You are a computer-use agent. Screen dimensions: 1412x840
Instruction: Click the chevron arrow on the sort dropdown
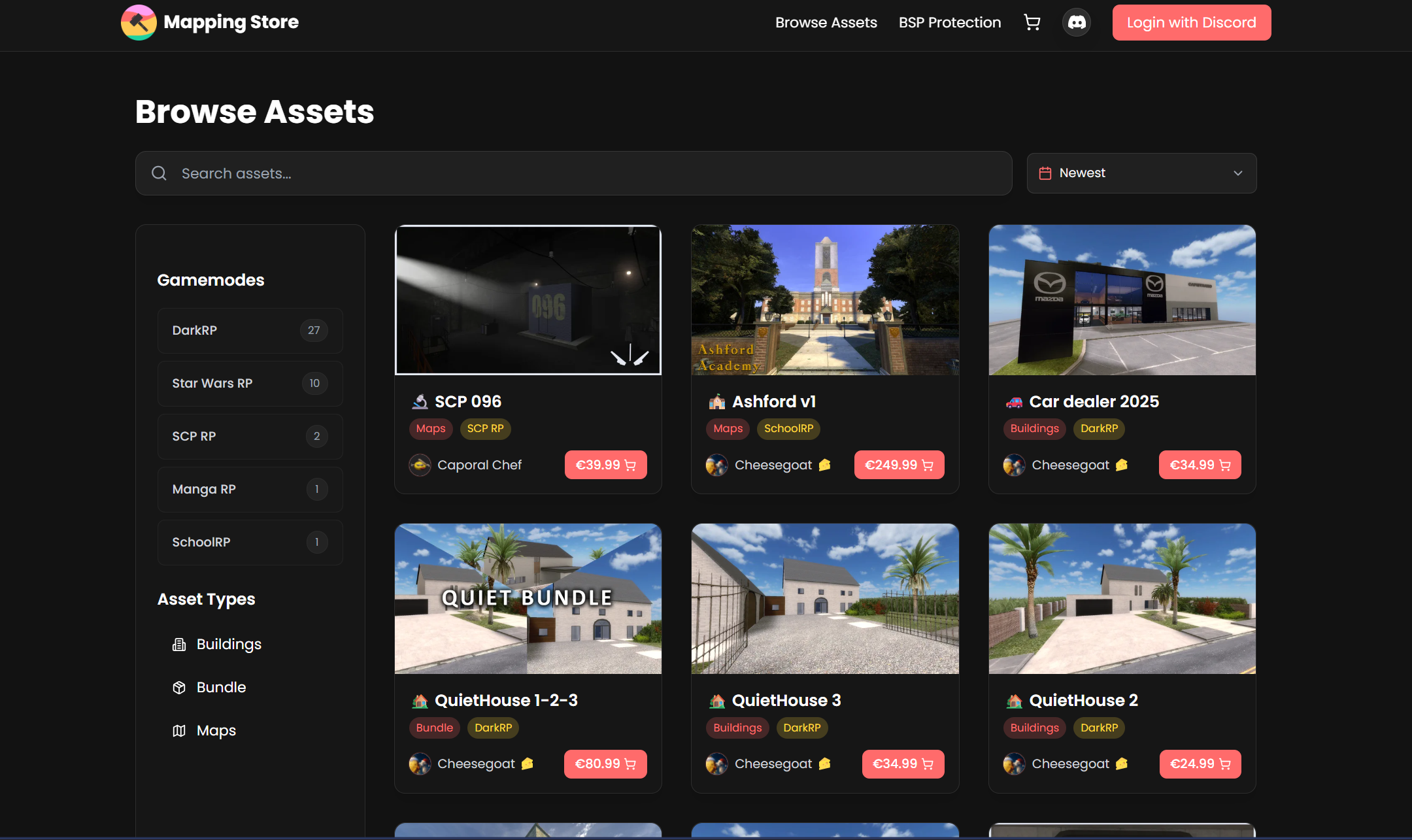coord(1237,173)
